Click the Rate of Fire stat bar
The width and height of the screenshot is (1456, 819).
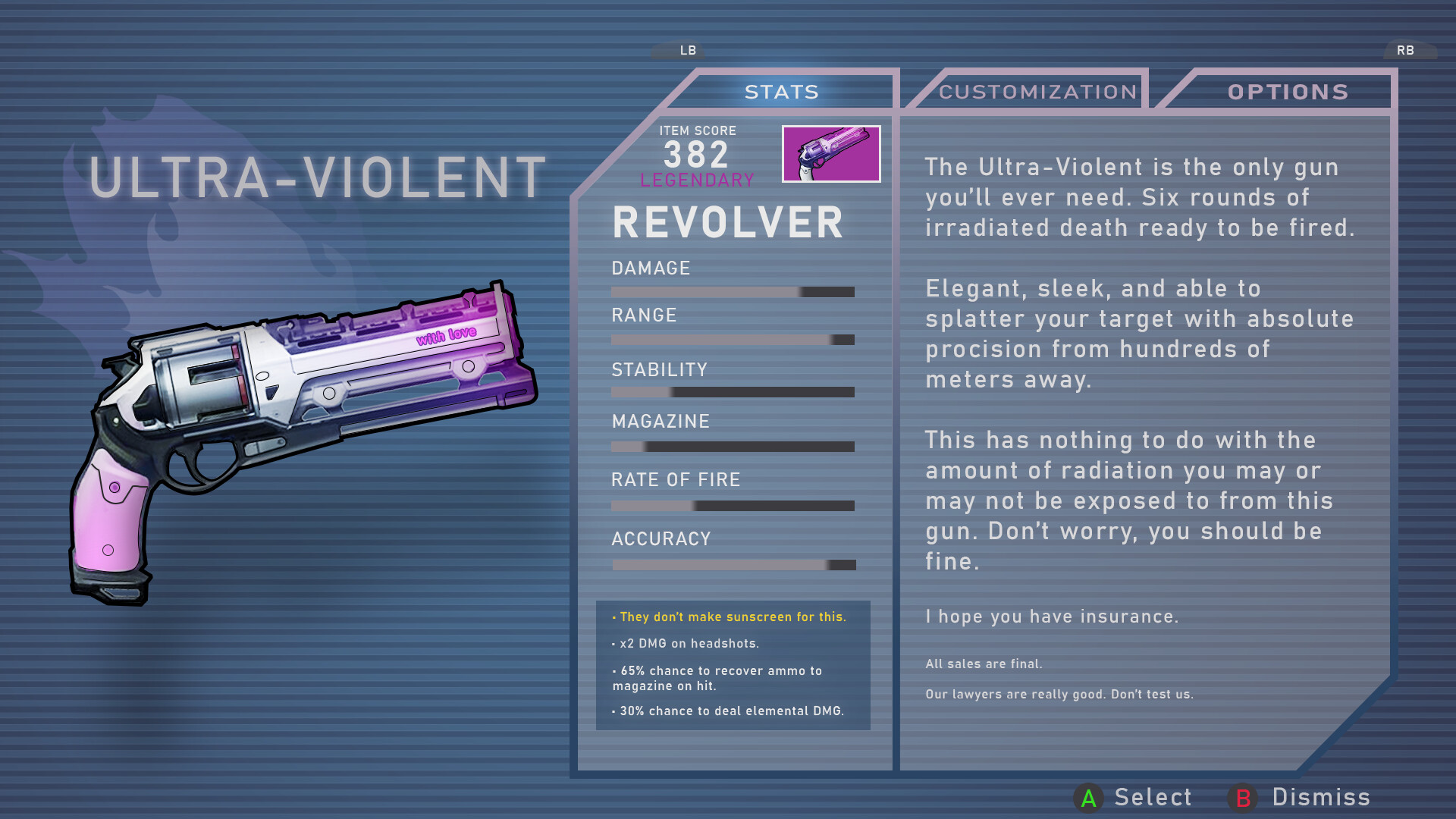point(733,506)
